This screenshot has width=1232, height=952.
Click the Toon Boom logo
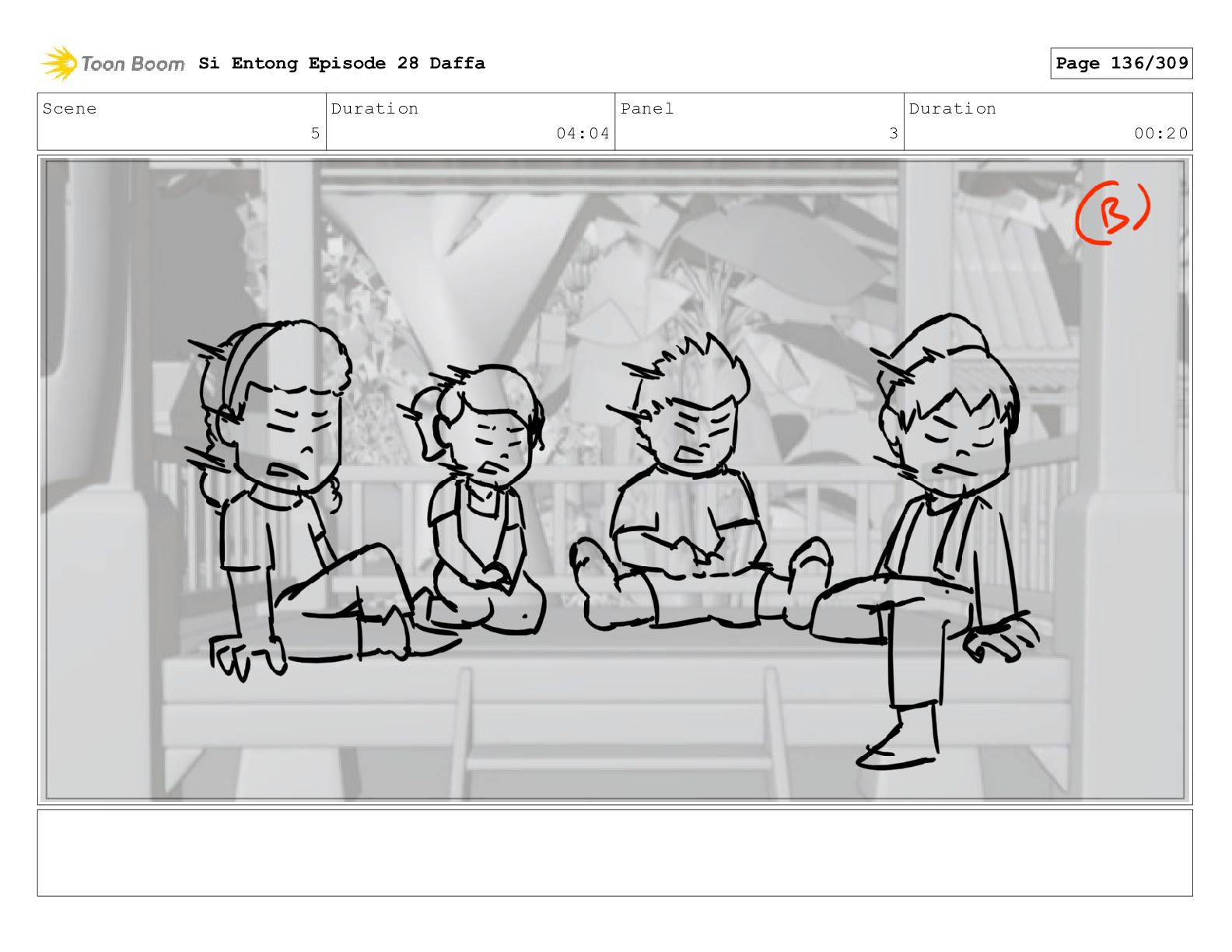tap(113, 63)
